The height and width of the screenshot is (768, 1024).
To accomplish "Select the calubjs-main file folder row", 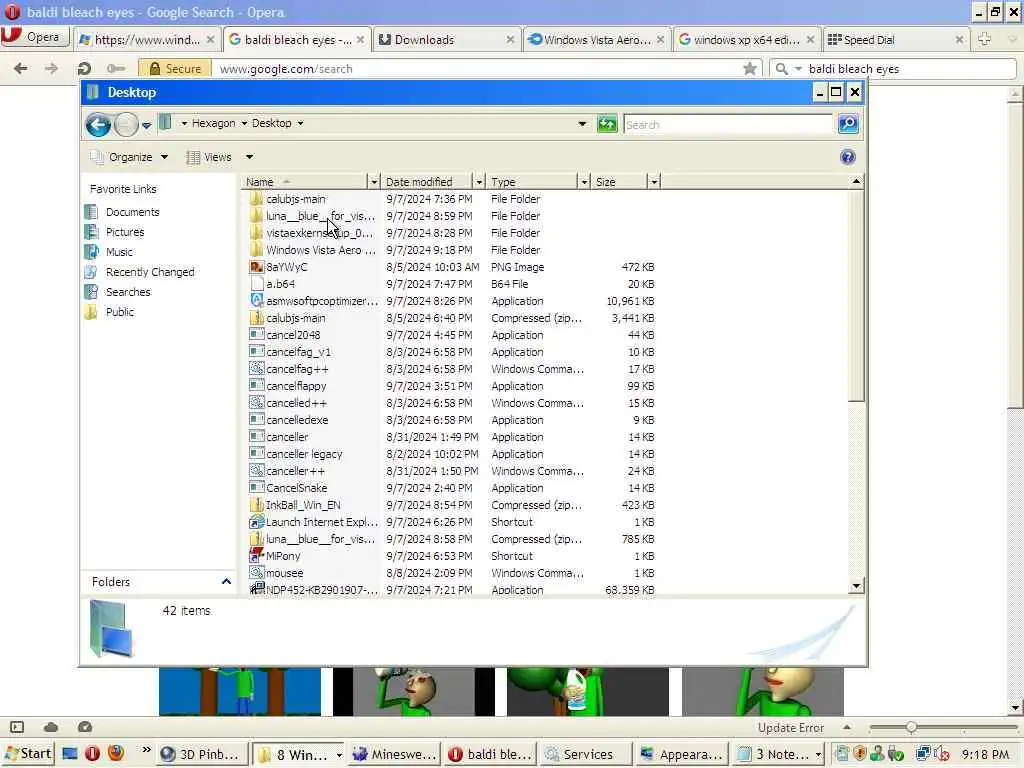I will point(451,199).
